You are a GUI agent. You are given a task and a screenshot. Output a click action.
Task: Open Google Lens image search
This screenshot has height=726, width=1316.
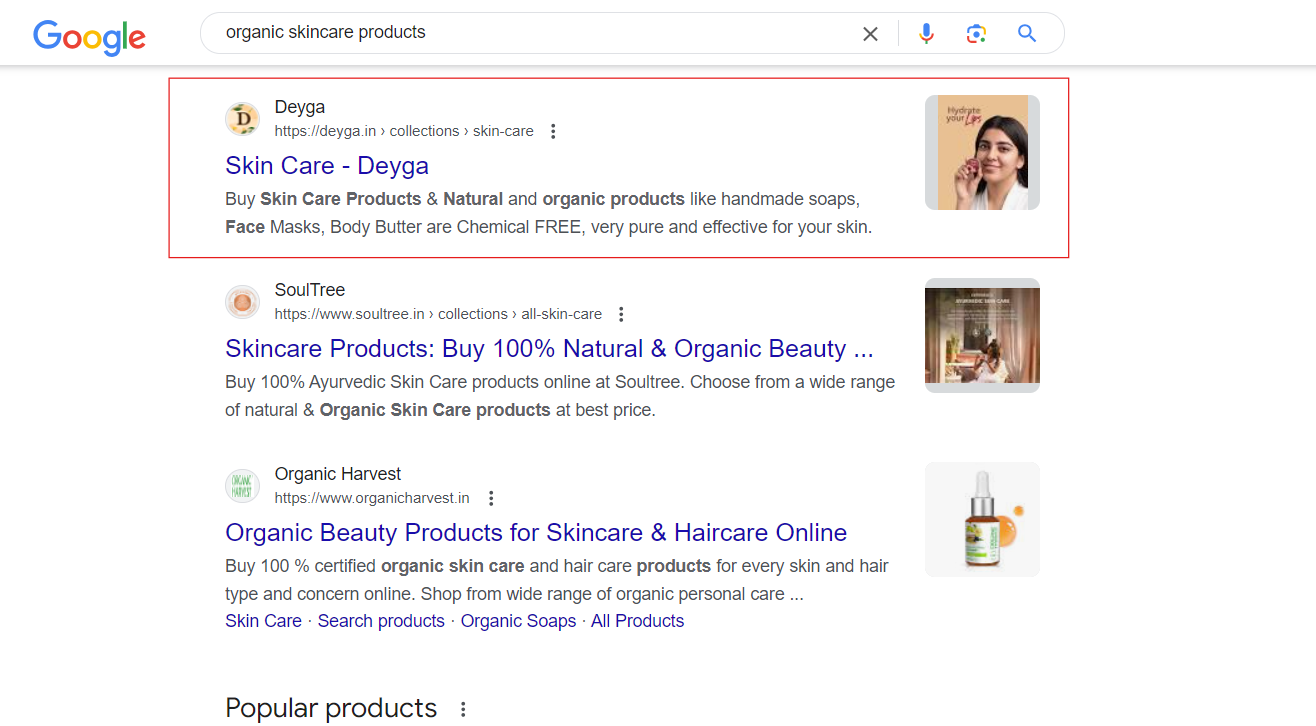[976, 33]
